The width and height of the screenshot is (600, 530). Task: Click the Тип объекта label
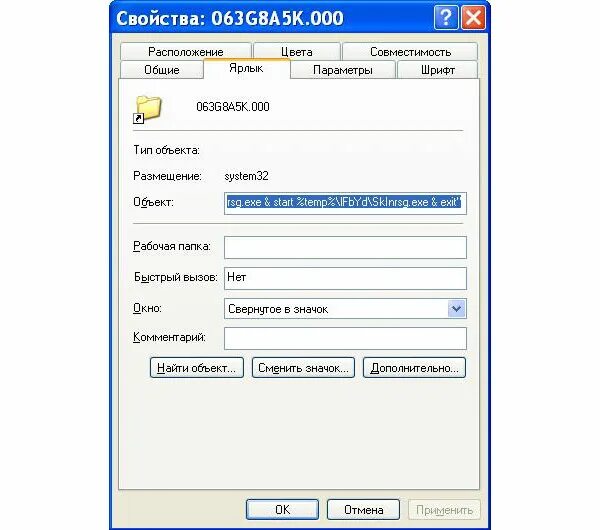[166, 150]
